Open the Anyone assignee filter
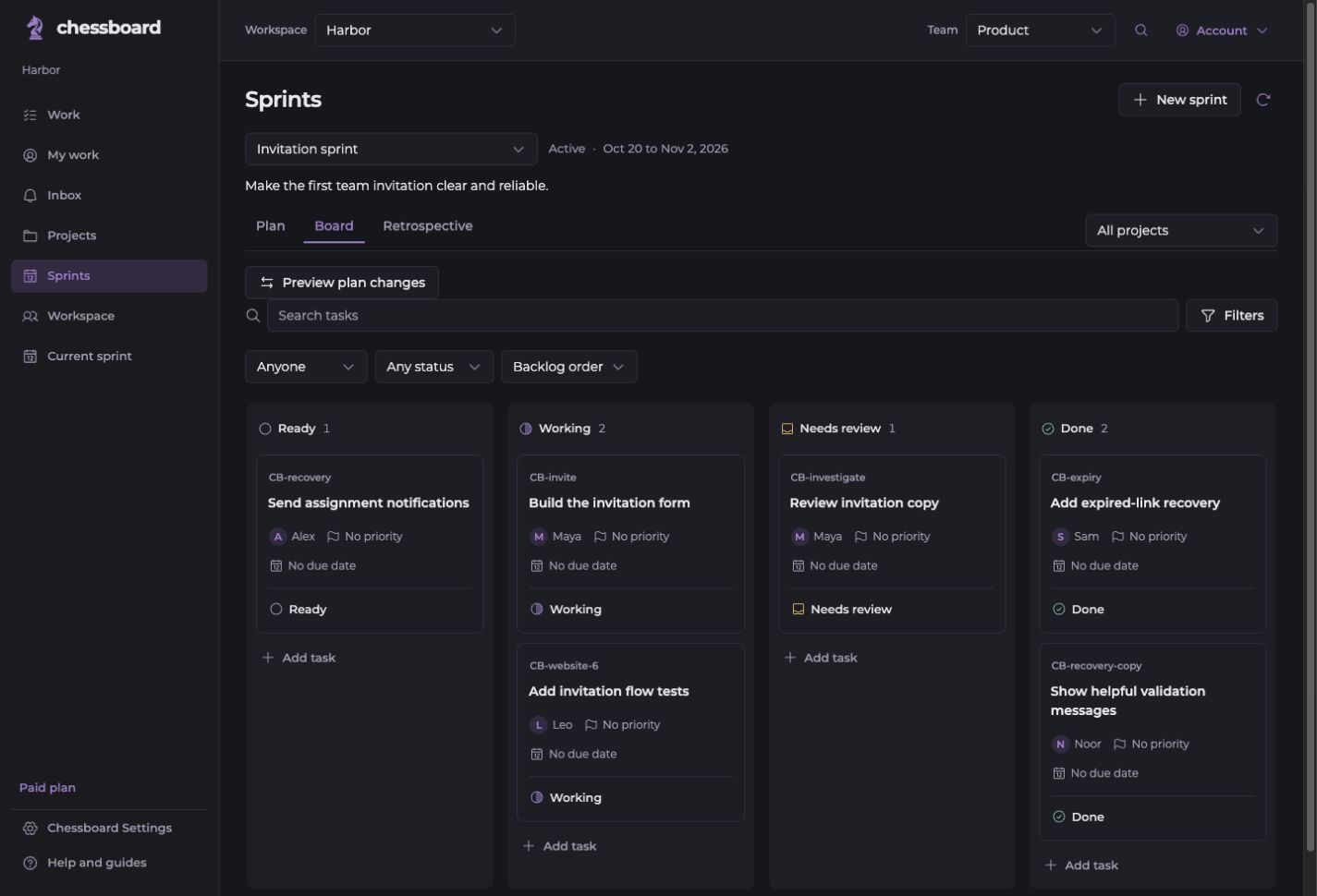The width and height of the screenshot is (1317, 896). 306,367
